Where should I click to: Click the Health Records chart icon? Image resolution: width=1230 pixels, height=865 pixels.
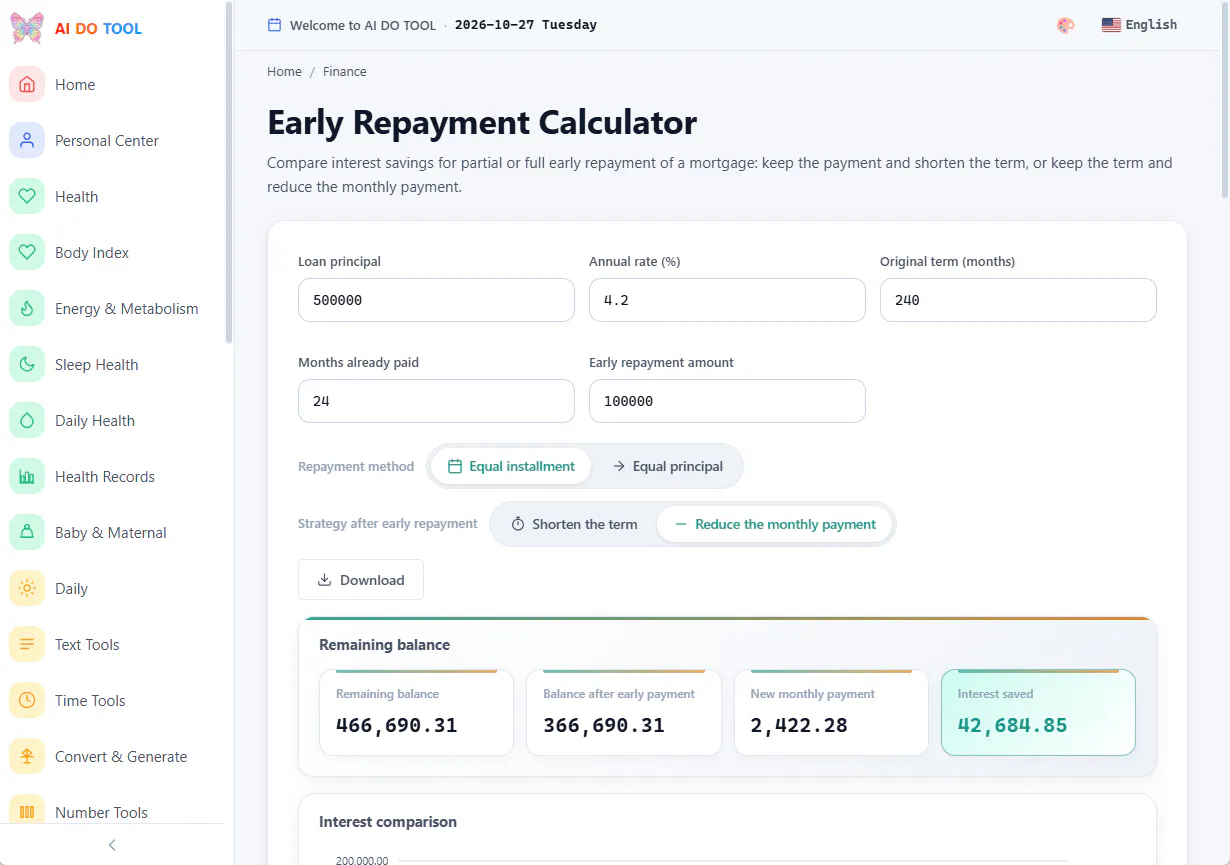27,477
